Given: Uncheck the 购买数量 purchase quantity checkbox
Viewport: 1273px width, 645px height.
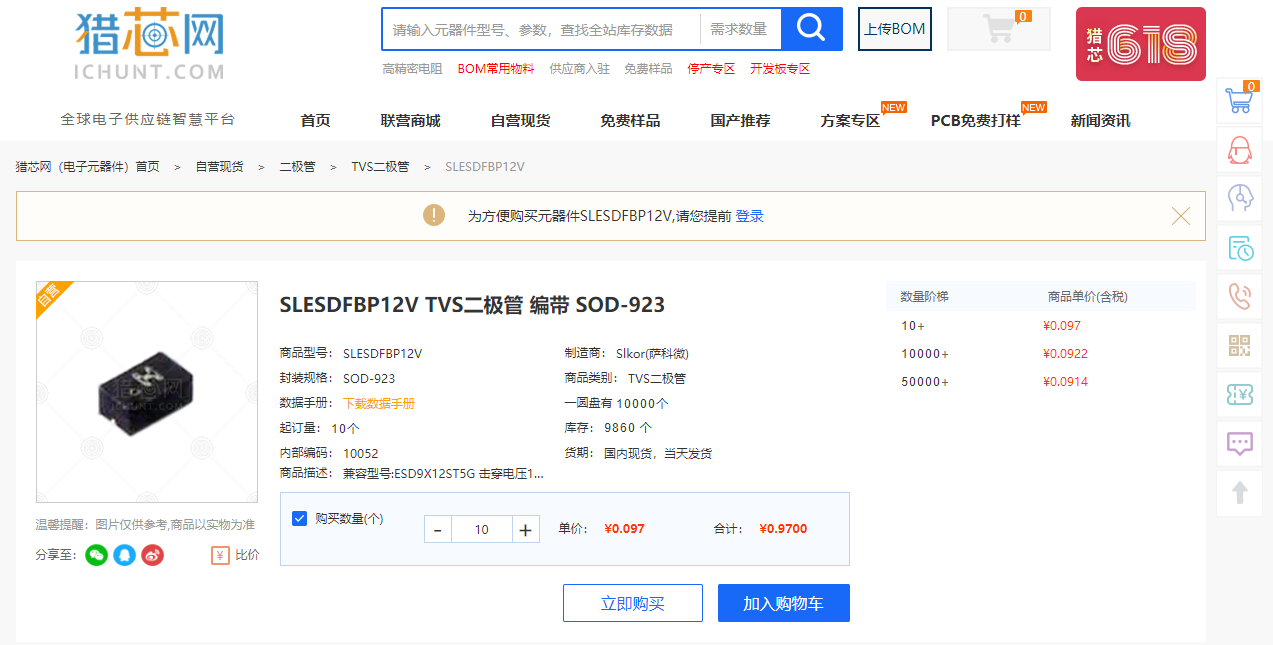Looking at the screenshot, I should pos(299,517).
